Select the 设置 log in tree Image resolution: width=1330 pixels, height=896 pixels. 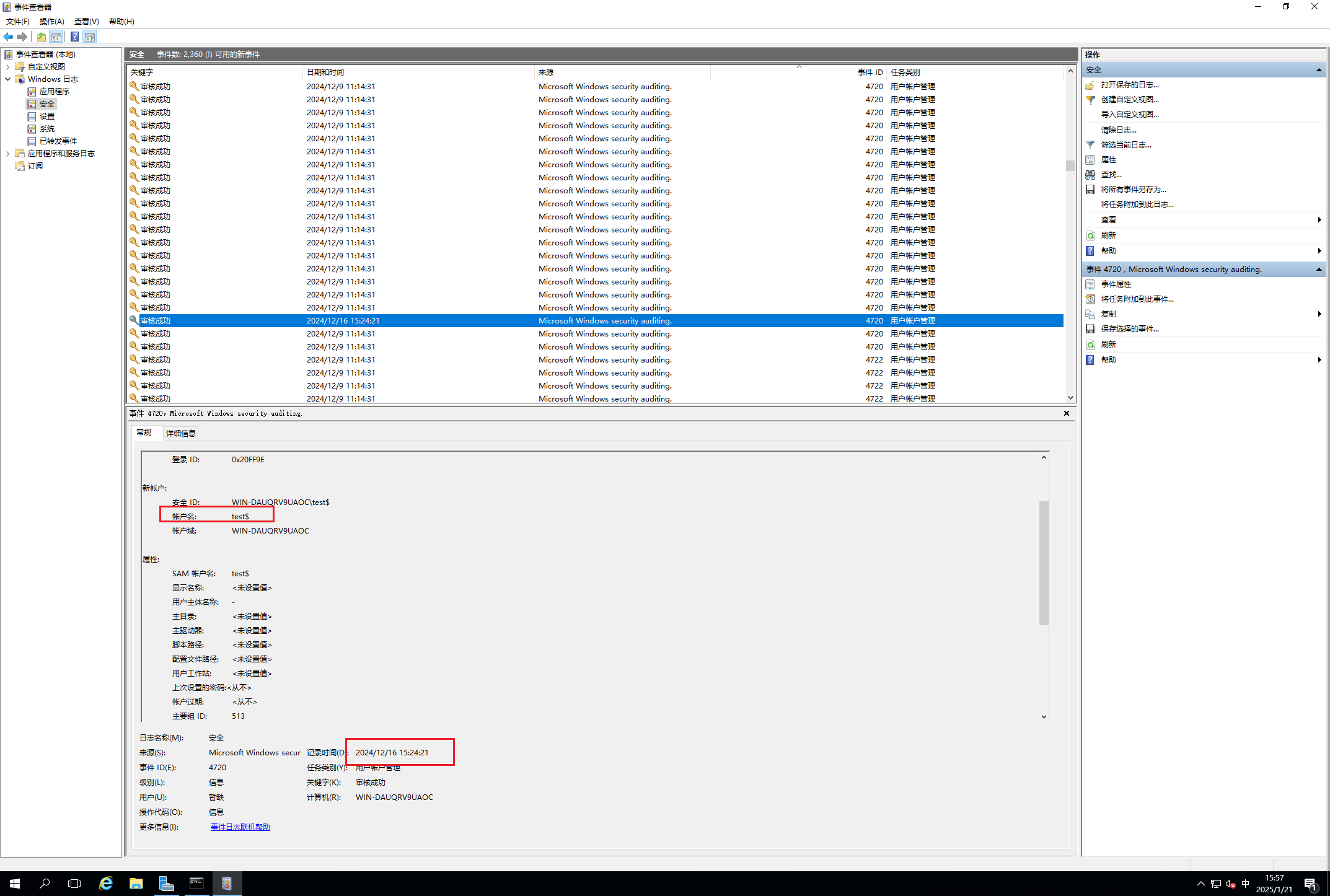[x=47, y=116]
